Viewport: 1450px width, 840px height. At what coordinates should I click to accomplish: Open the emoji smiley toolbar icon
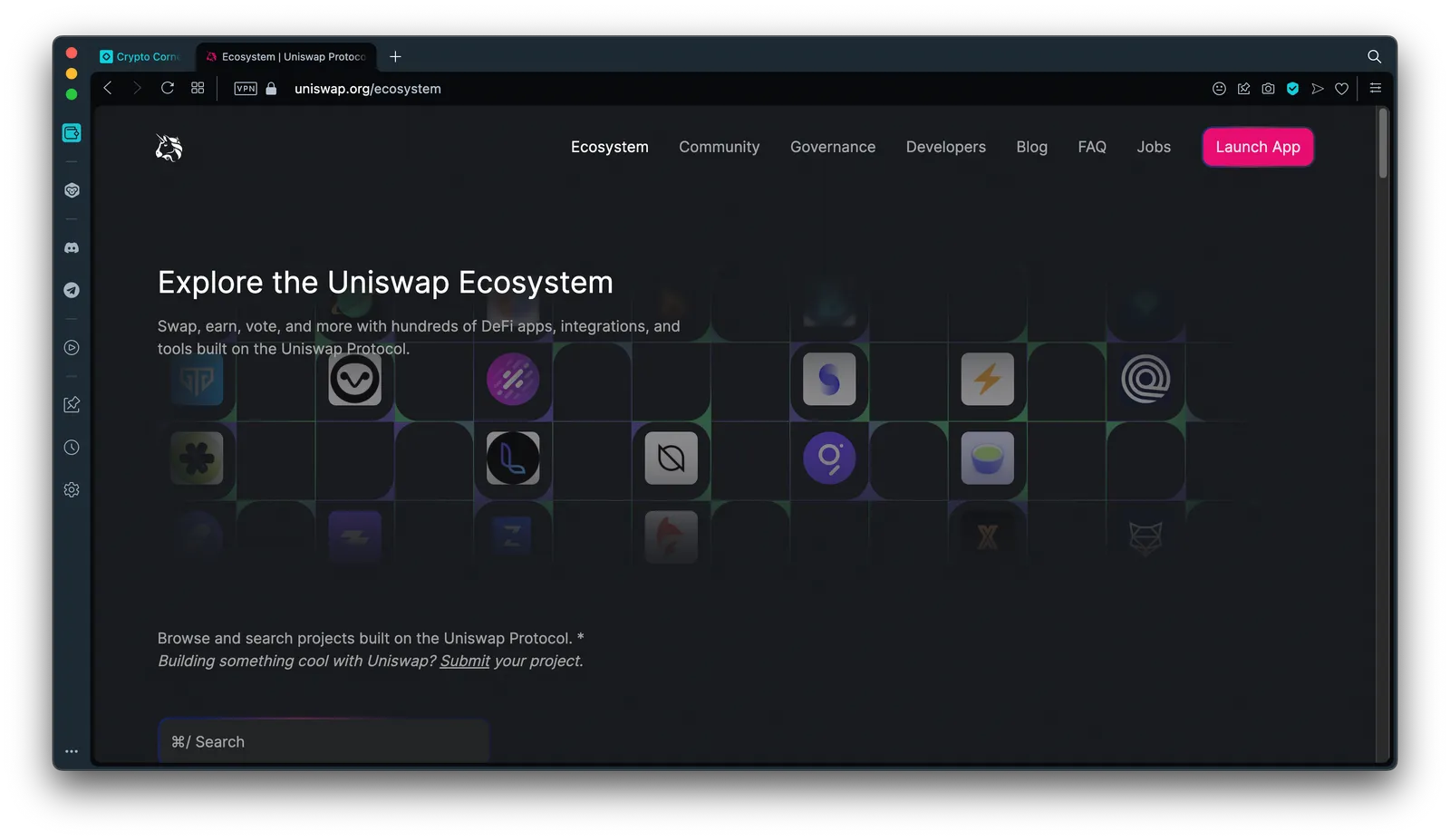tap(1219, 89)
